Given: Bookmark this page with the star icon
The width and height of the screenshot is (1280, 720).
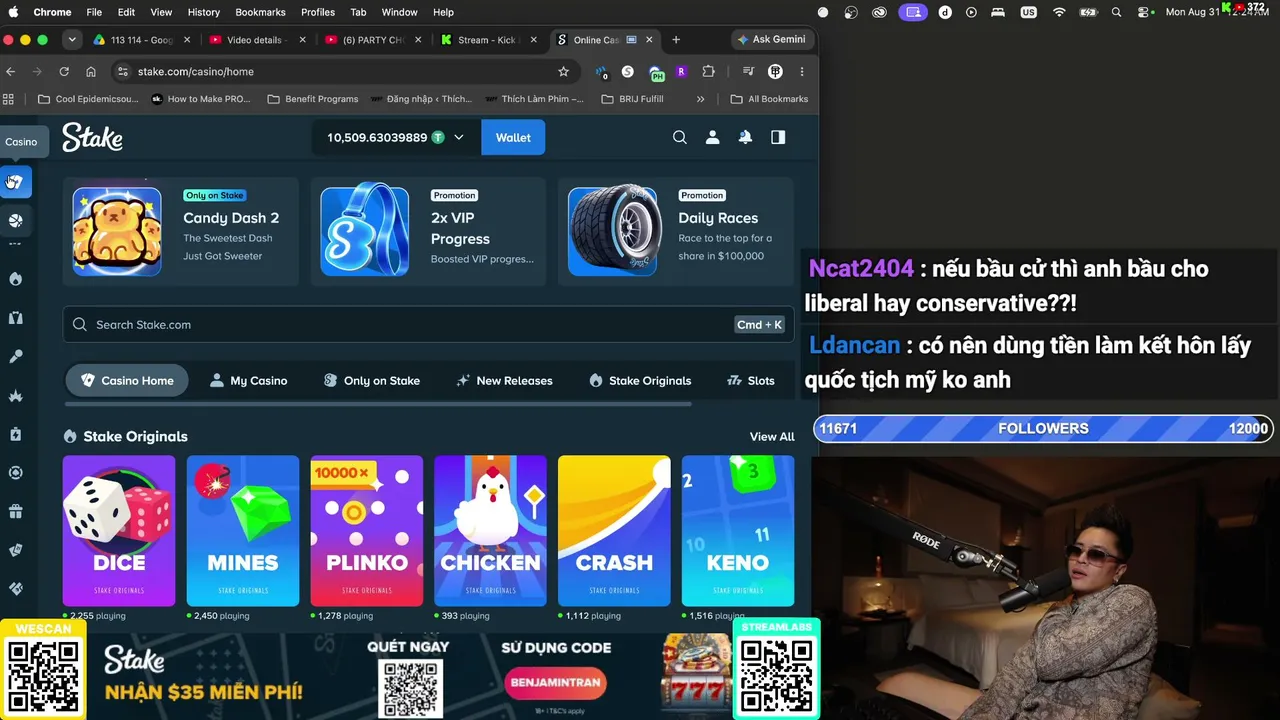Looking at the screenshot, I should pyautogui.click(x=563, y=71).
